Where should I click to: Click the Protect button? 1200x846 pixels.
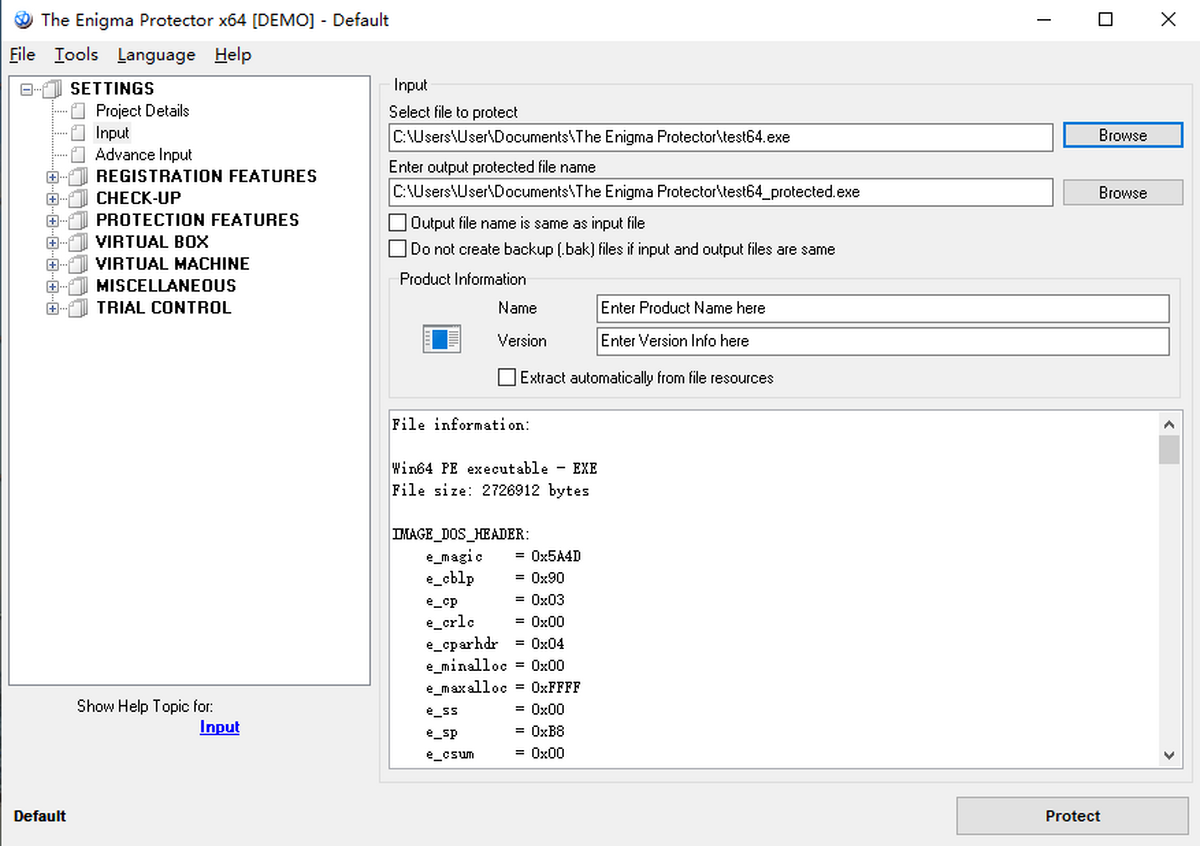coord(1072,816)
